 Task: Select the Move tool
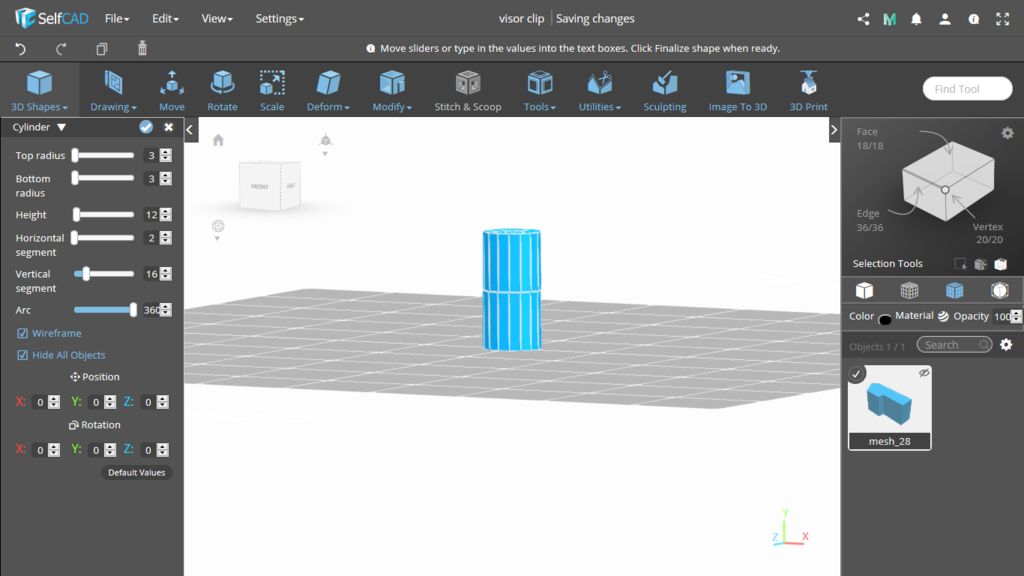[171, 90]
